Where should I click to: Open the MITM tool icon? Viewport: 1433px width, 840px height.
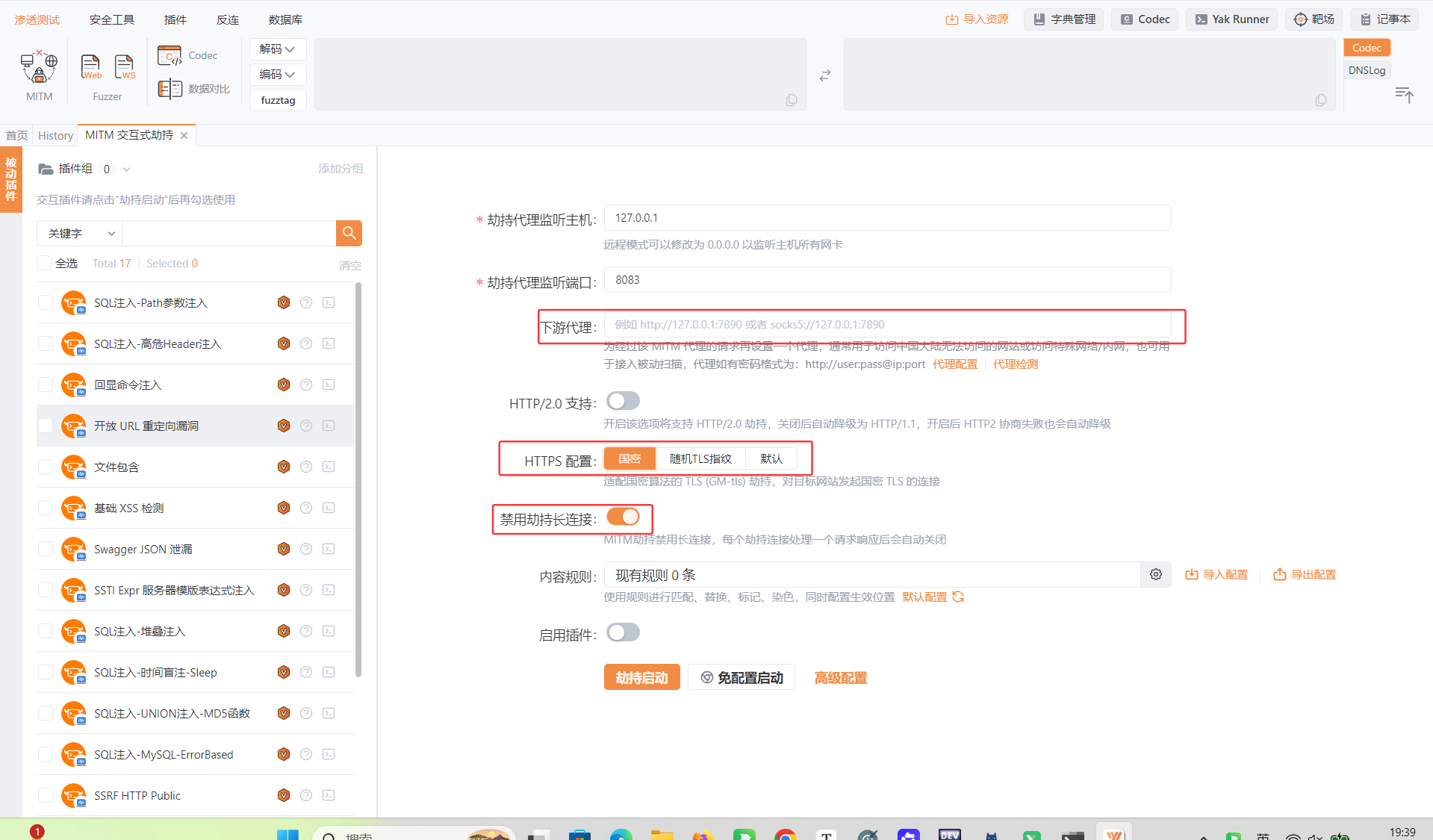(39, 67)
